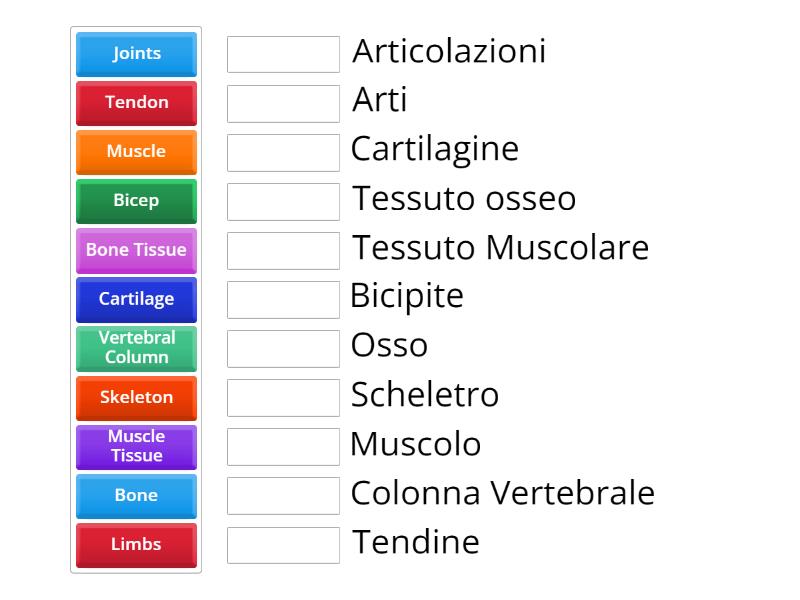
Task: Click the answer box beside Articolazioni
Action: pyautogui.click(x=283, y=54)
